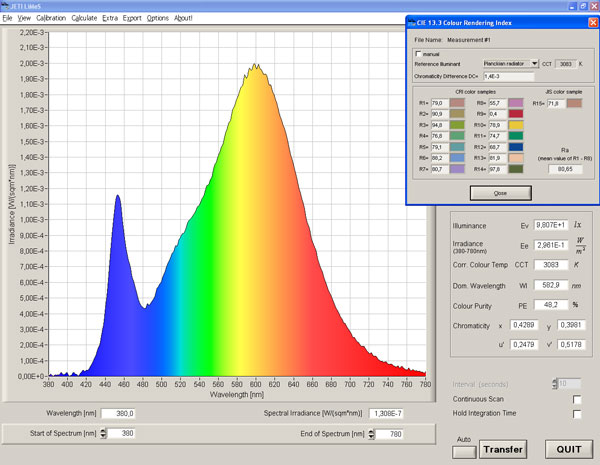The image size is (600, 465).
Task: Click the Illuminance Ev value field
Action: click(551, 225)
